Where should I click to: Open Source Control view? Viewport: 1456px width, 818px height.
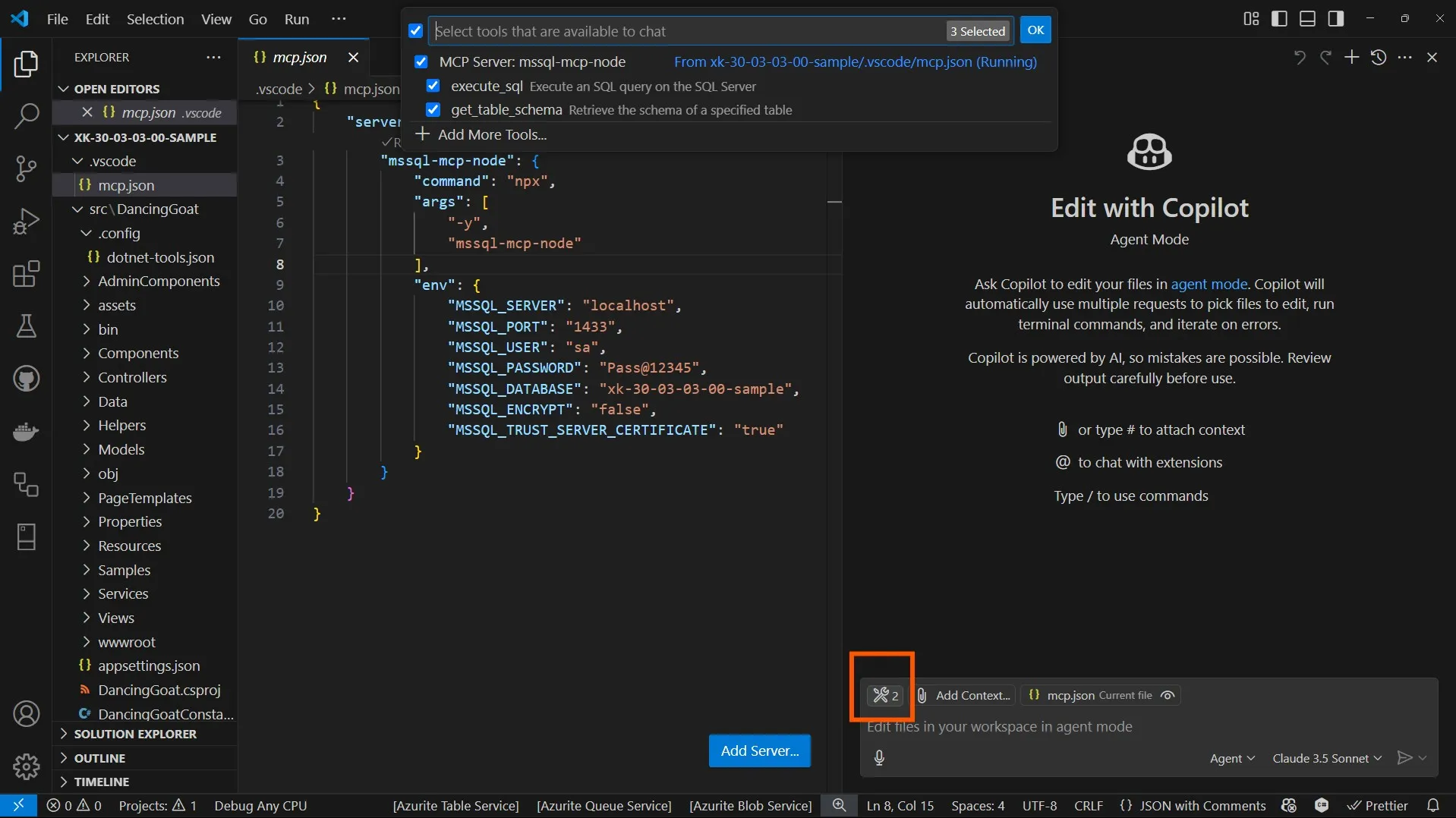26,168
